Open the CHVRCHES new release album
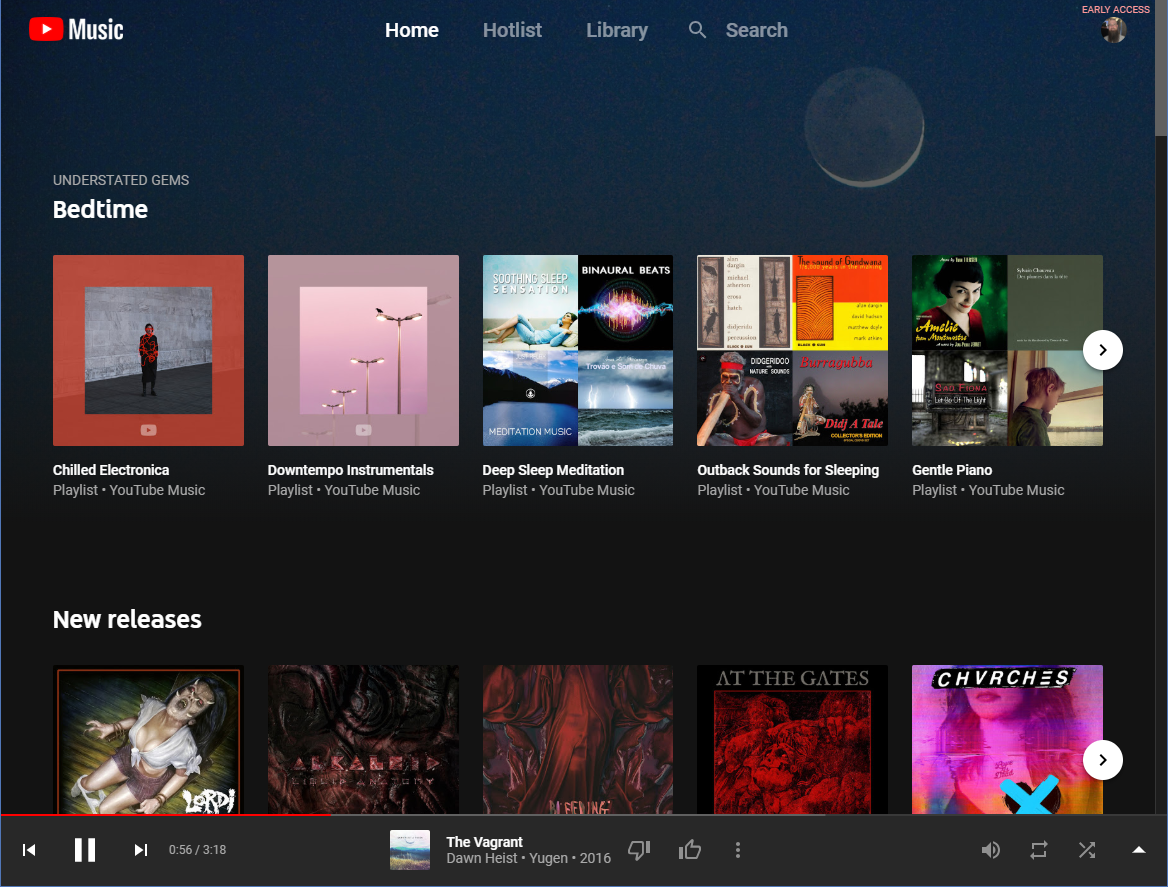Viewport: 1168px width, 887px height. pos(1007,739)
